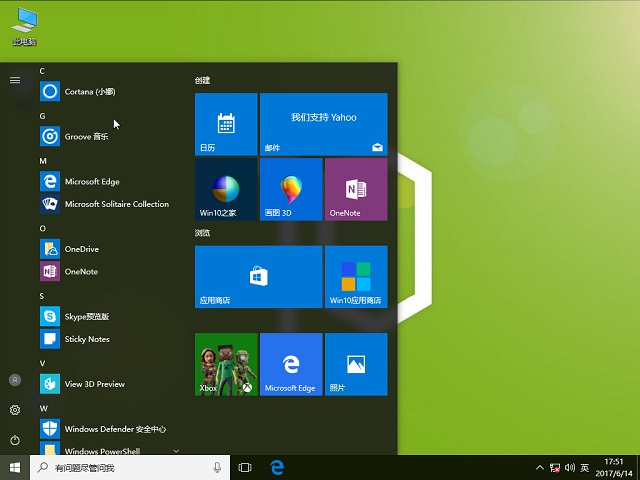Jump via letter M header

tap(43, 161)
